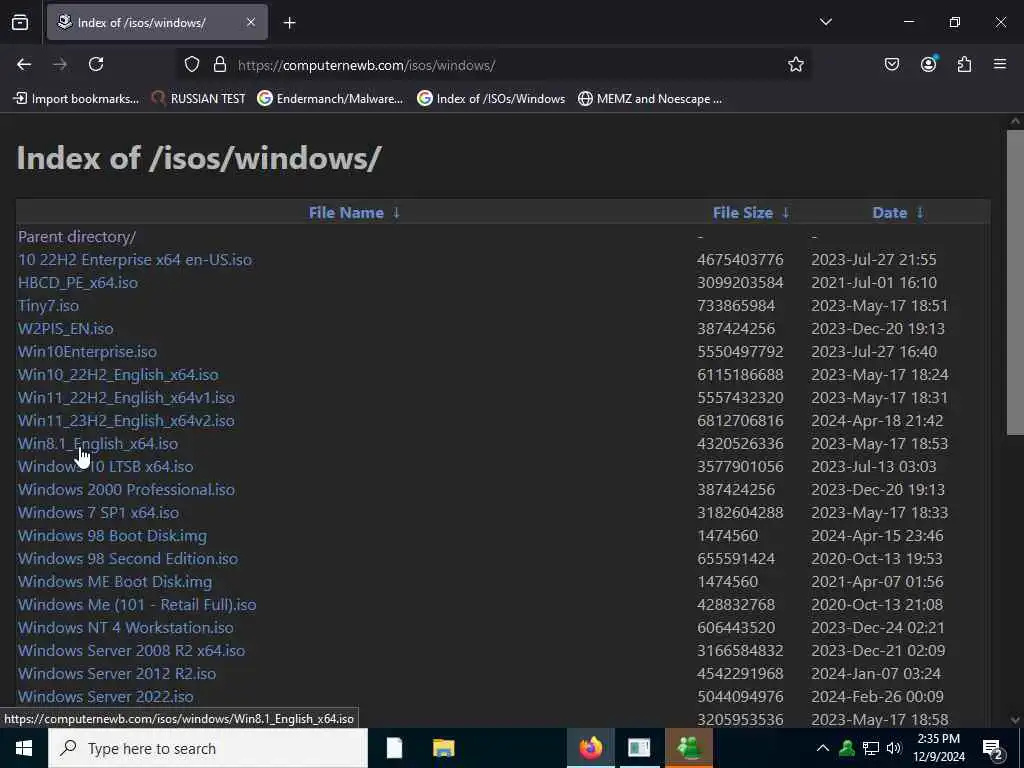Image resolution: width=1024 pixels, height=768 pixels.
Task: Download Win10Enterprise.iso file
Action: pos(87,351)
